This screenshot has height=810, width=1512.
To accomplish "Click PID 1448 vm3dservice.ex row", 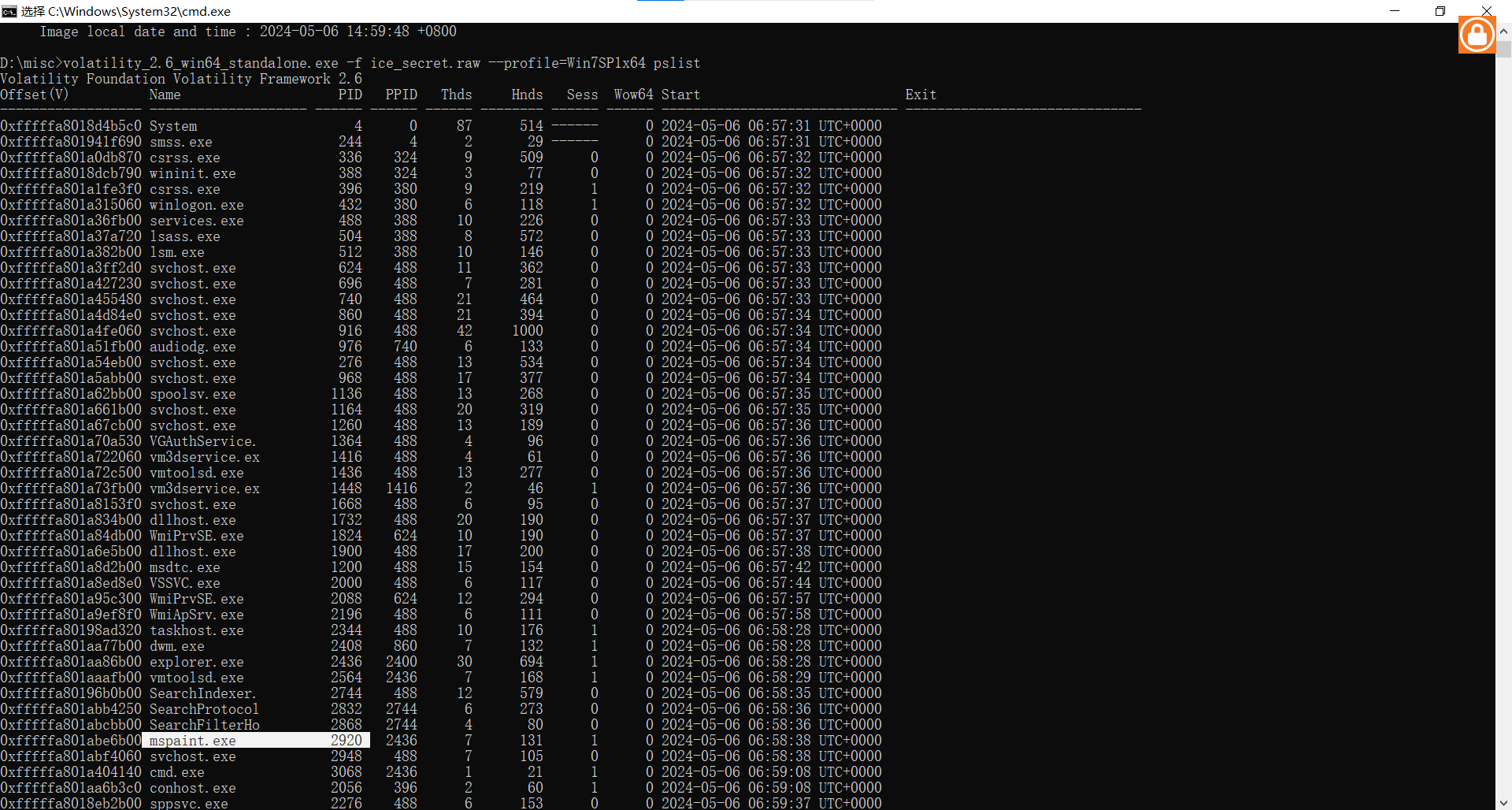I will pos(346,489).
